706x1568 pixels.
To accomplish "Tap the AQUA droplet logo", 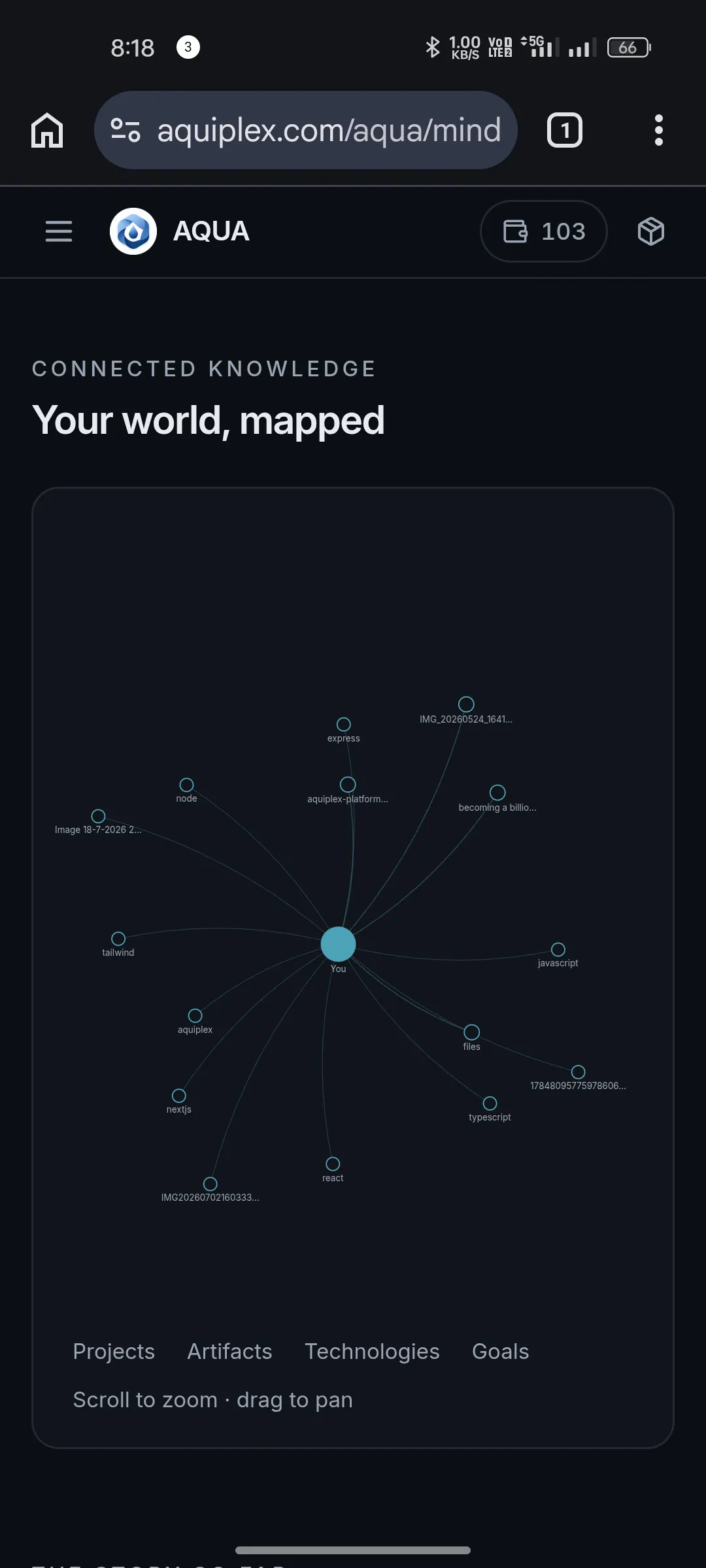I will [x=133, y=231].
